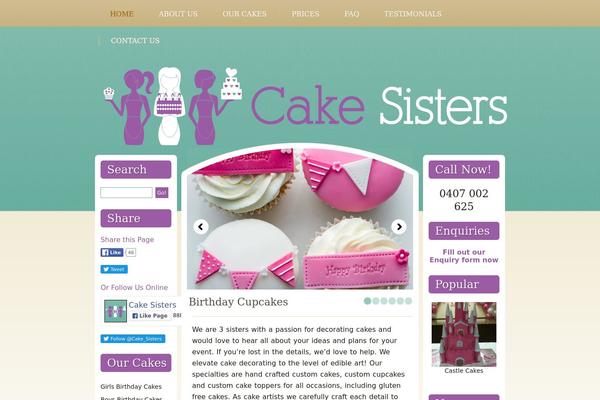Focus the search text field

pyautogui.click(x=126, y=193)
